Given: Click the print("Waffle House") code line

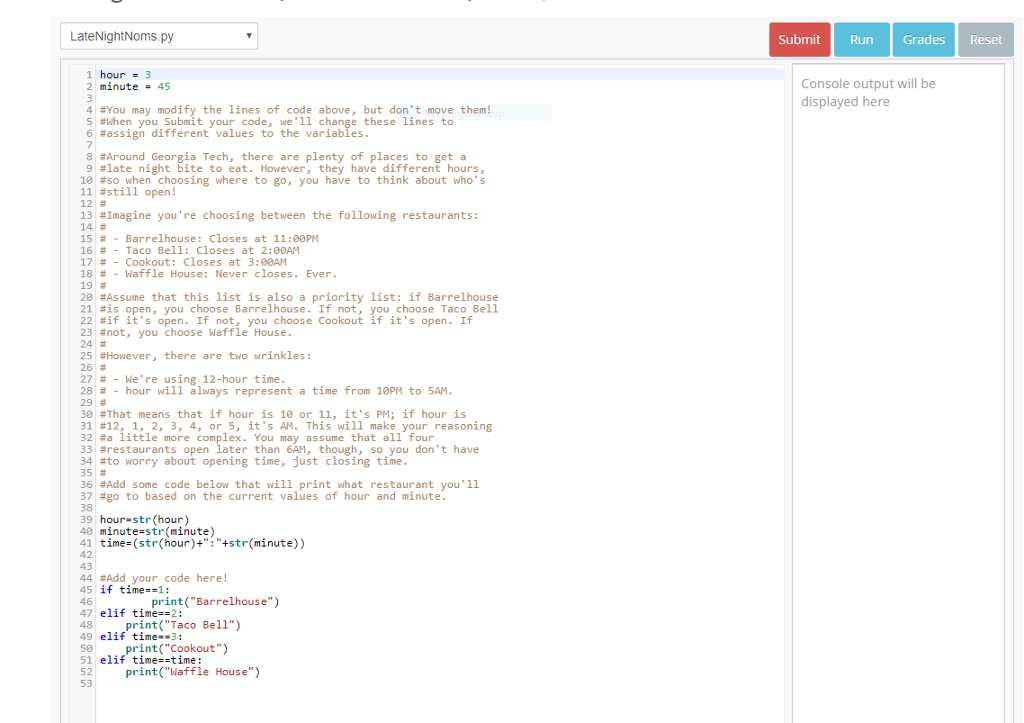Looking at the screenshot, I should tap(192, 672).
